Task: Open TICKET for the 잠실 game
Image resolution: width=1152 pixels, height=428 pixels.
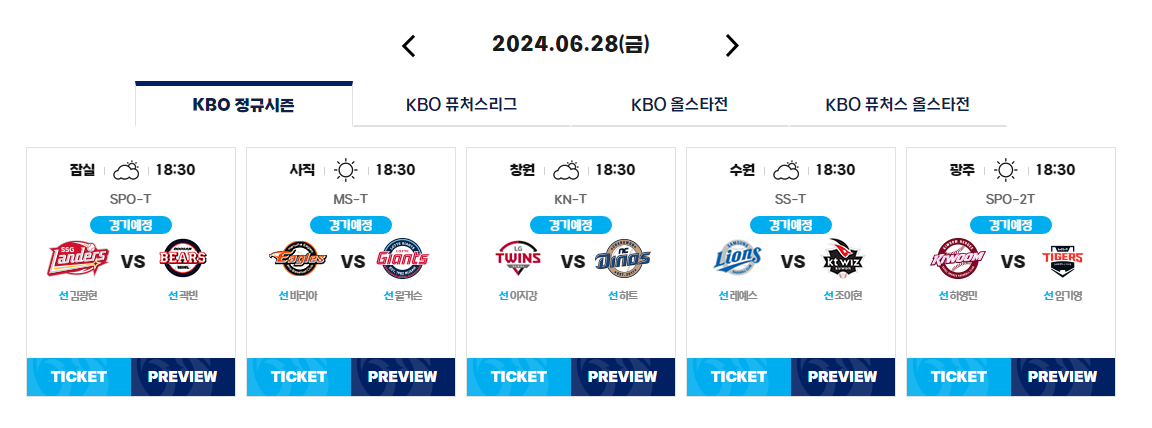Action: pos(79,377)
